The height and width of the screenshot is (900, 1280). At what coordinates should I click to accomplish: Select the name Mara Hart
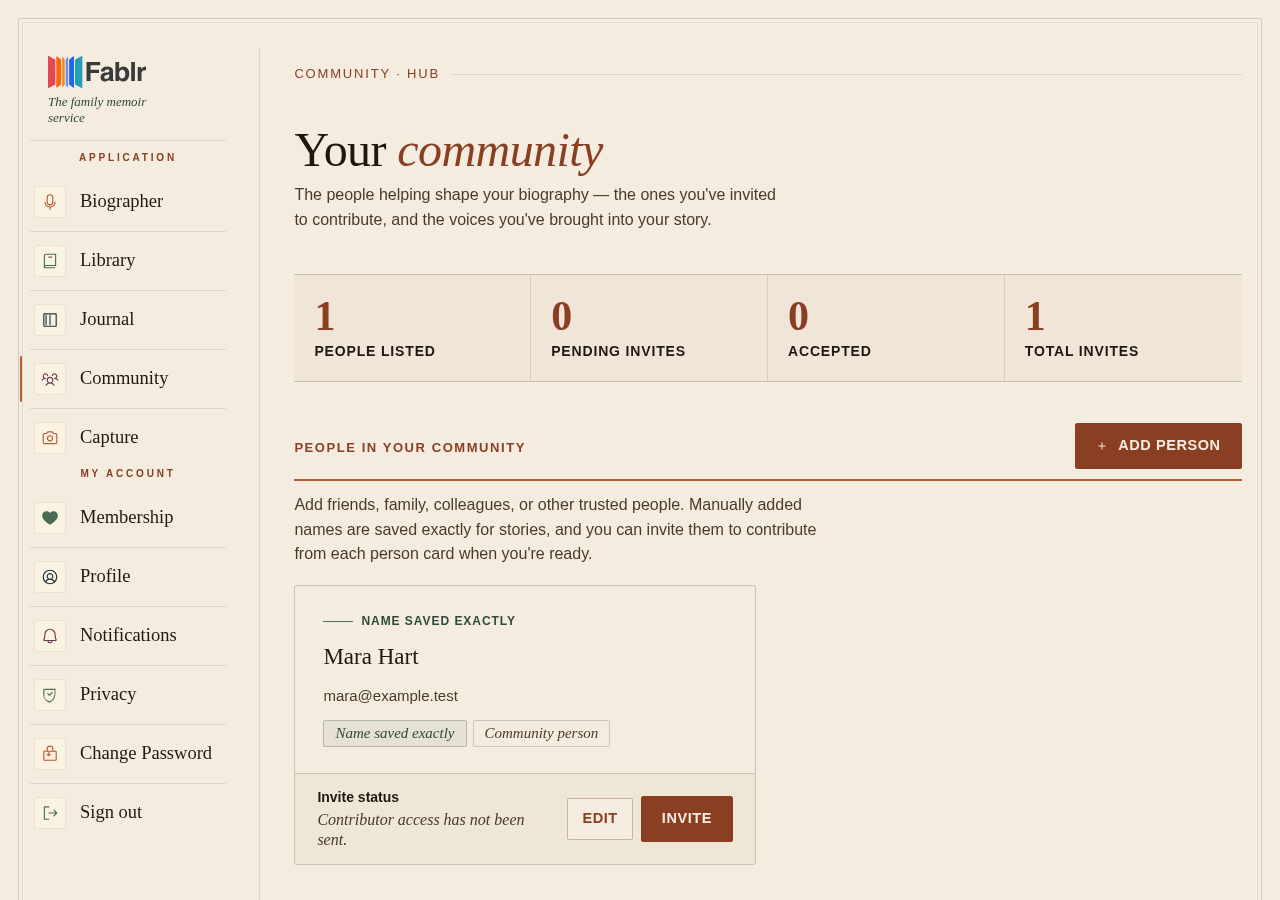click(371, 657)
